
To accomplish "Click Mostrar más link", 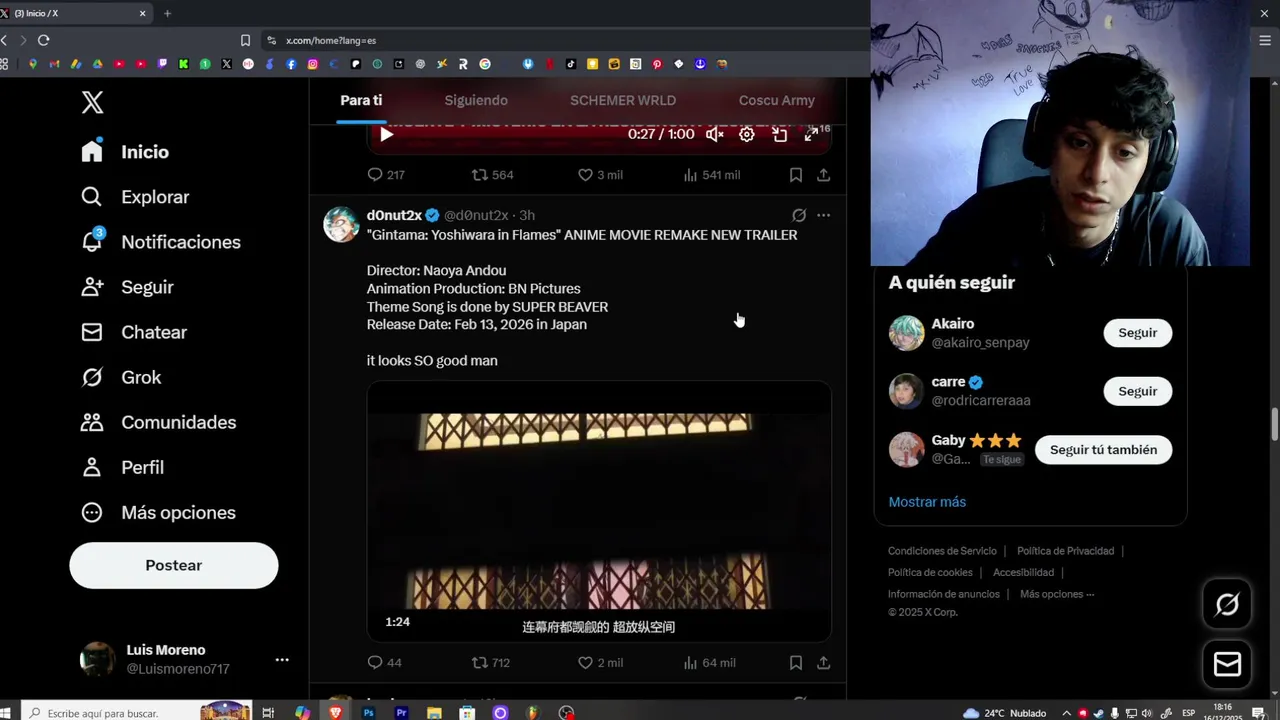I will 927,502.
